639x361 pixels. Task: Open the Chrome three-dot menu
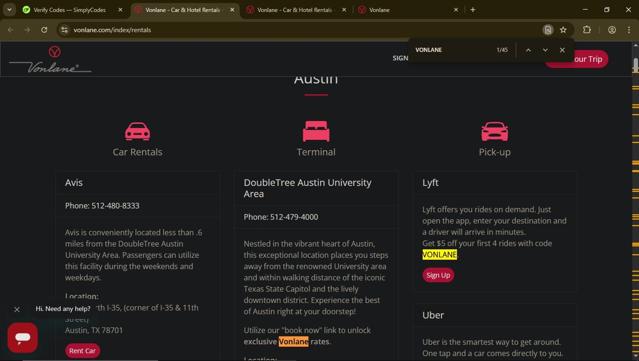(x=629, y=30)
